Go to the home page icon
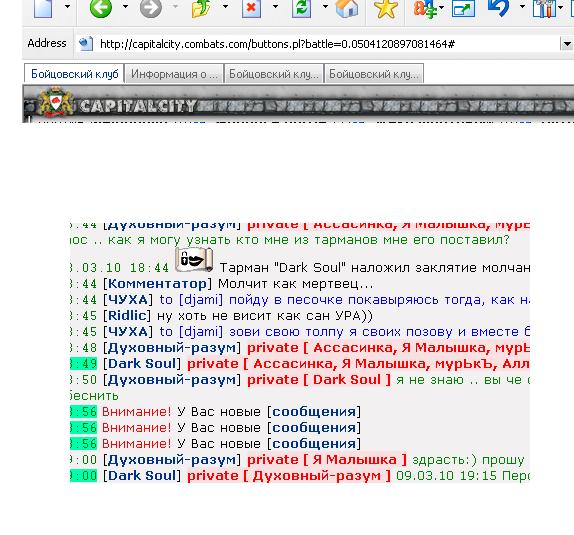Image resolution: width=574 pixels, height=535 pixels. tap(347, 8)
